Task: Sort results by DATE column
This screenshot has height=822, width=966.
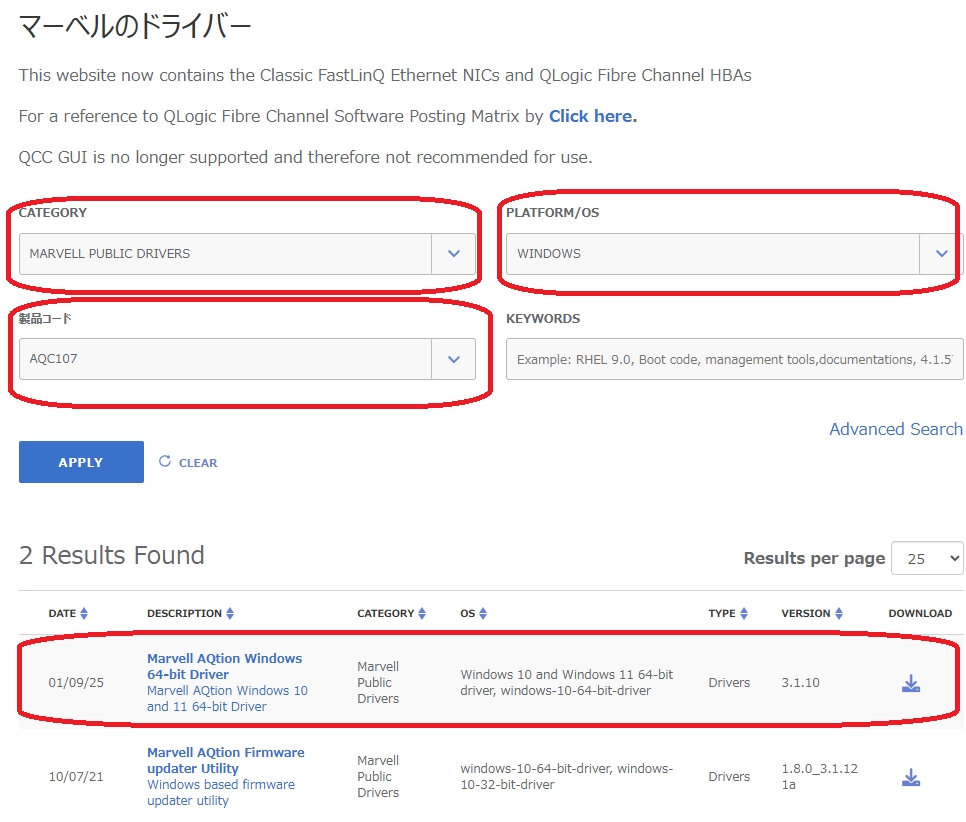Action: [x=68, y=613]
